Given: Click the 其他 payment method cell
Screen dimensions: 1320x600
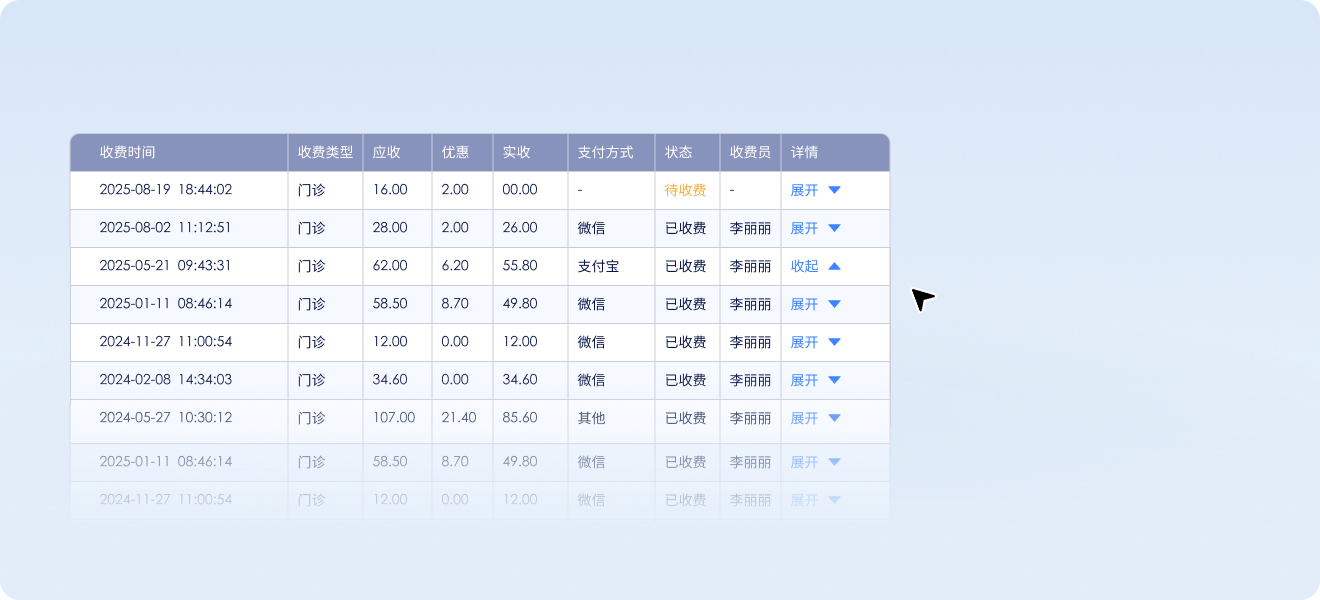Looking at the screenshot, I should (x=591, y=418).
